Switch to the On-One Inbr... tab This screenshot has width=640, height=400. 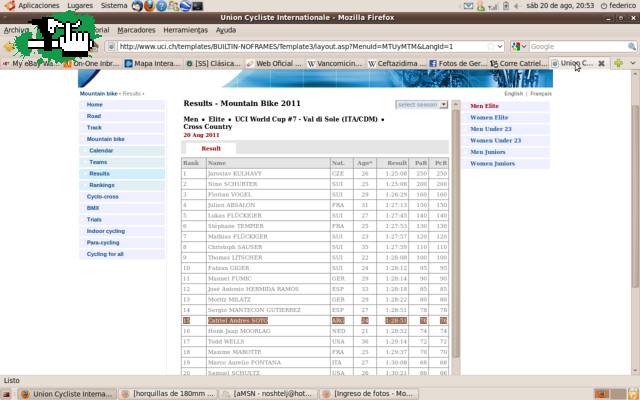point(91,64)
